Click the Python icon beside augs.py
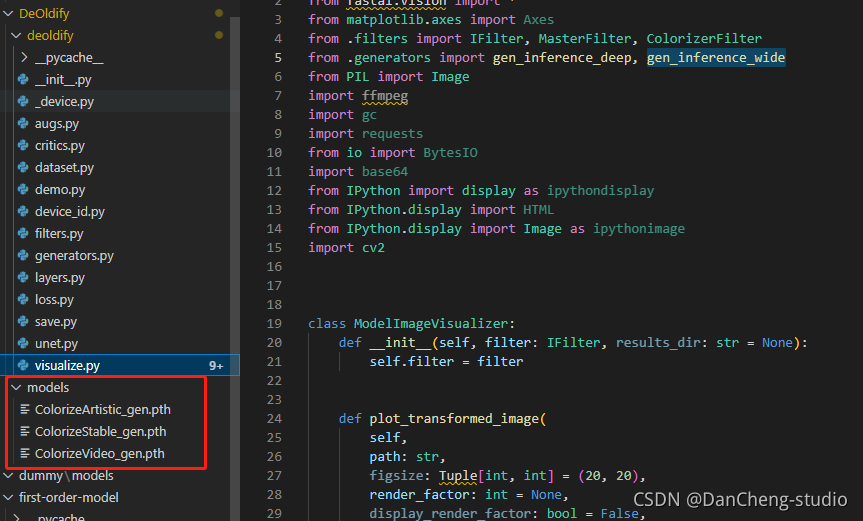 tap(23, 123)
